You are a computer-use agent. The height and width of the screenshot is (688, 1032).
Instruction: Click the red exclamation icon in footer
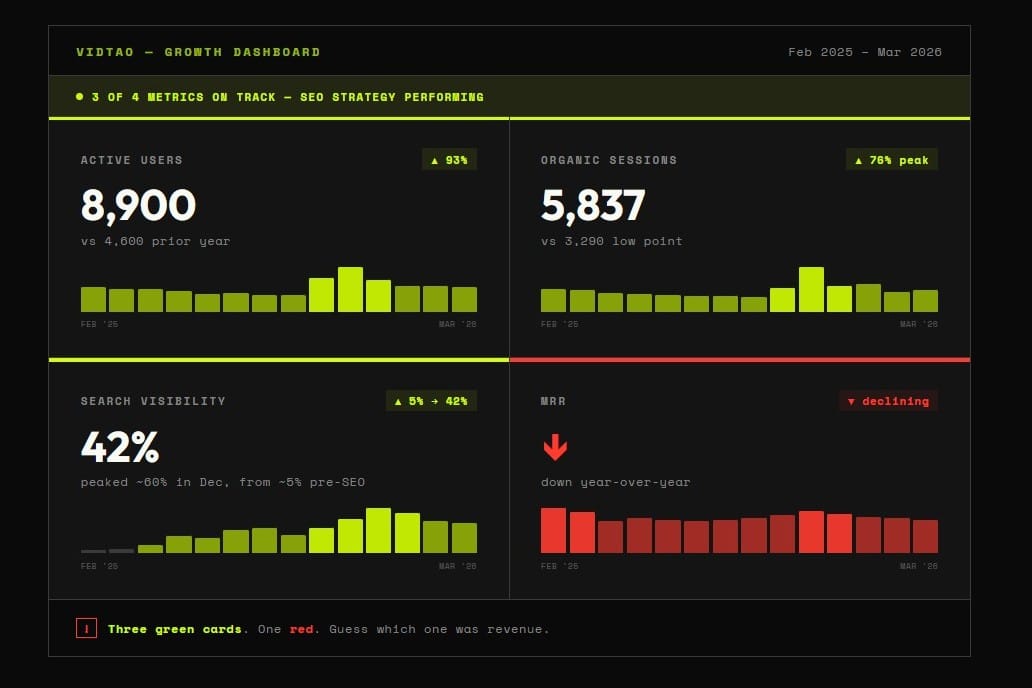[86, 628]
